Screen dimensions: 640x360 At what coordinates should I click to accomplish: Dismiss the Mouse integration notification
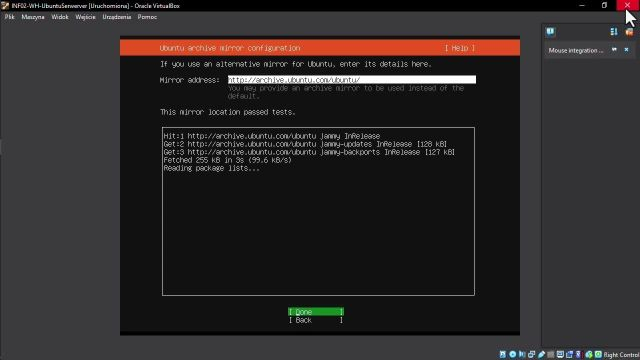coord(627,50)
